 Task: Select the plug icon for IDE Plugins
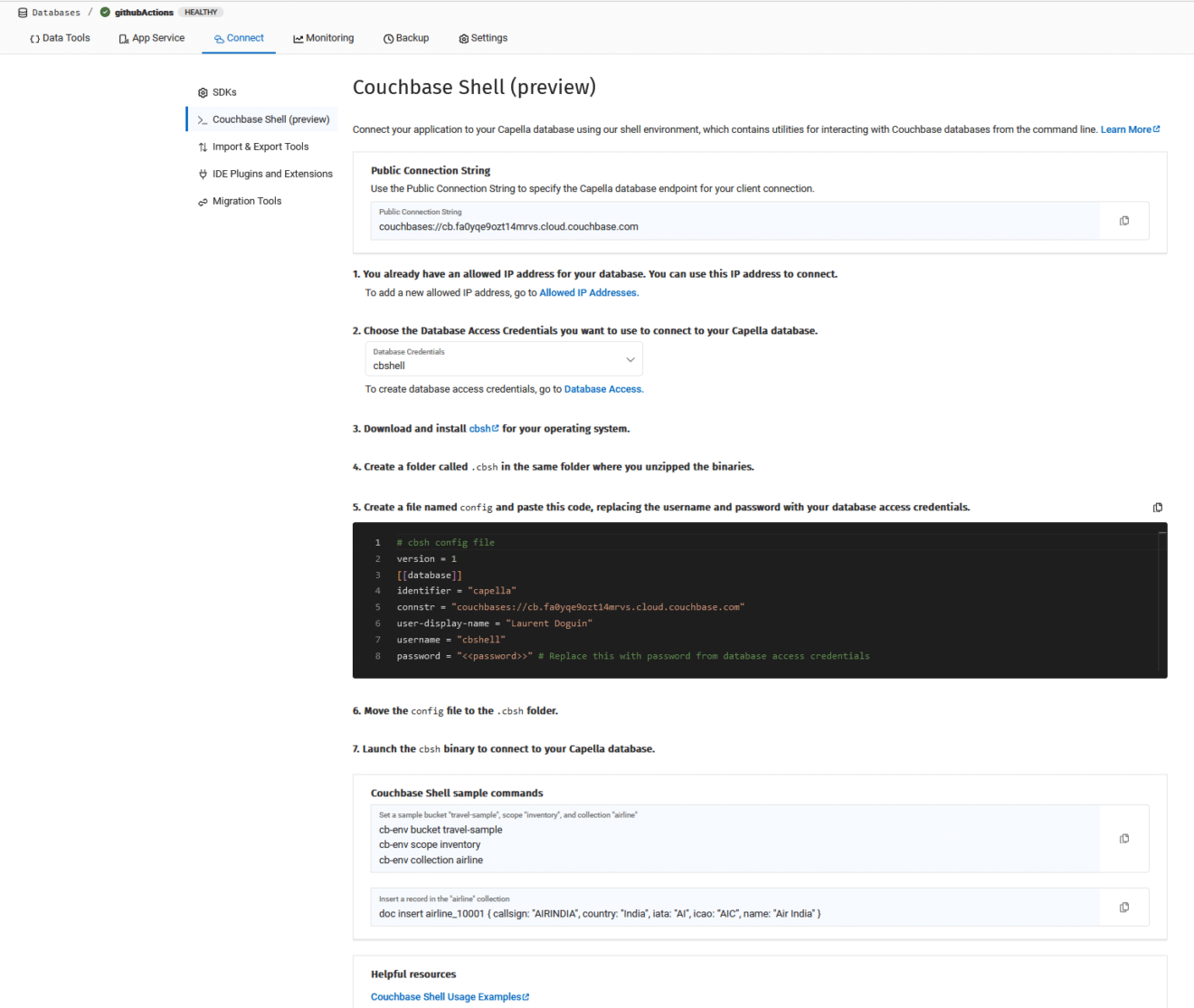tap(202, 173)
